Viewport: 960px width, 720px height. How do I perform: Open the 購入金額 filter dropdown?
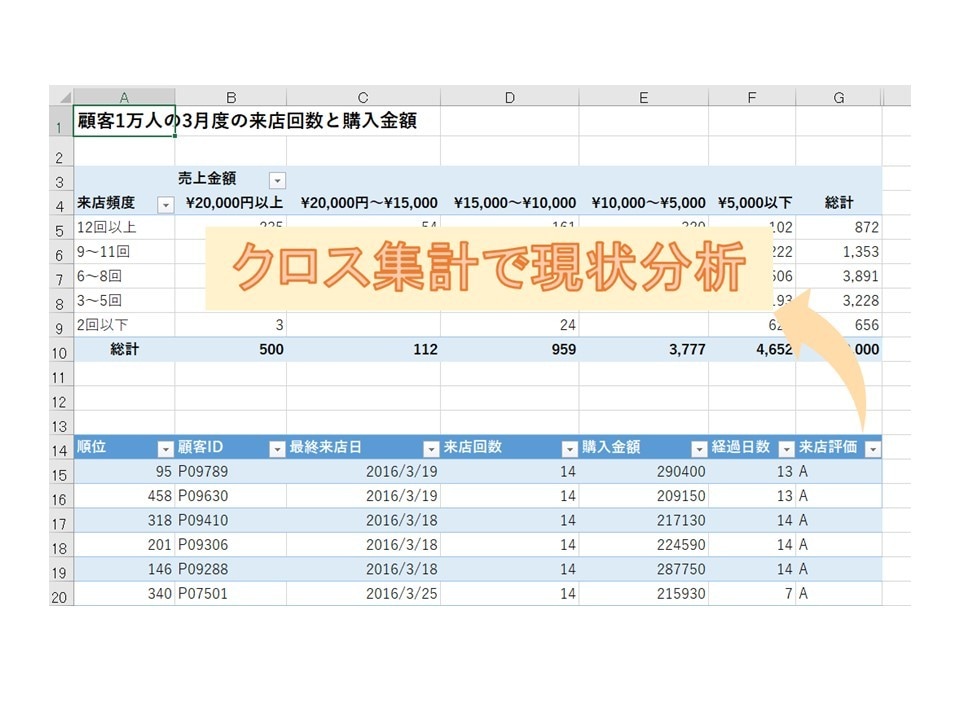coord(699,449)
